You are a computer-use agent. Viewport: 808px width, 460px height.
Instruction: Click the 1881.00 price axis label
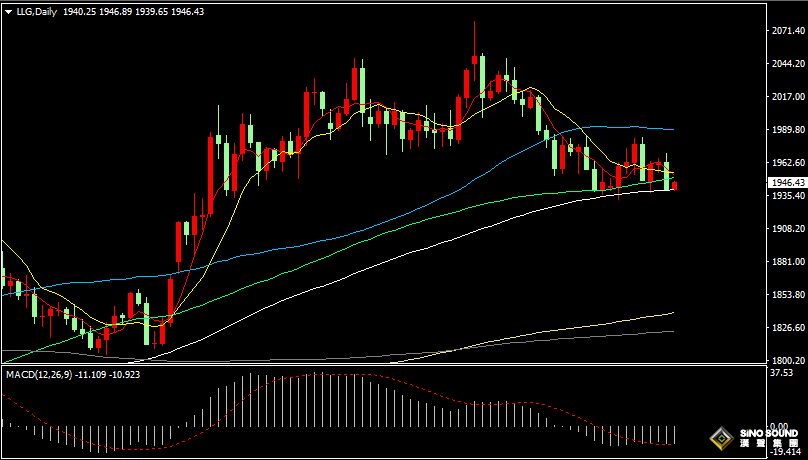(787, 262)
